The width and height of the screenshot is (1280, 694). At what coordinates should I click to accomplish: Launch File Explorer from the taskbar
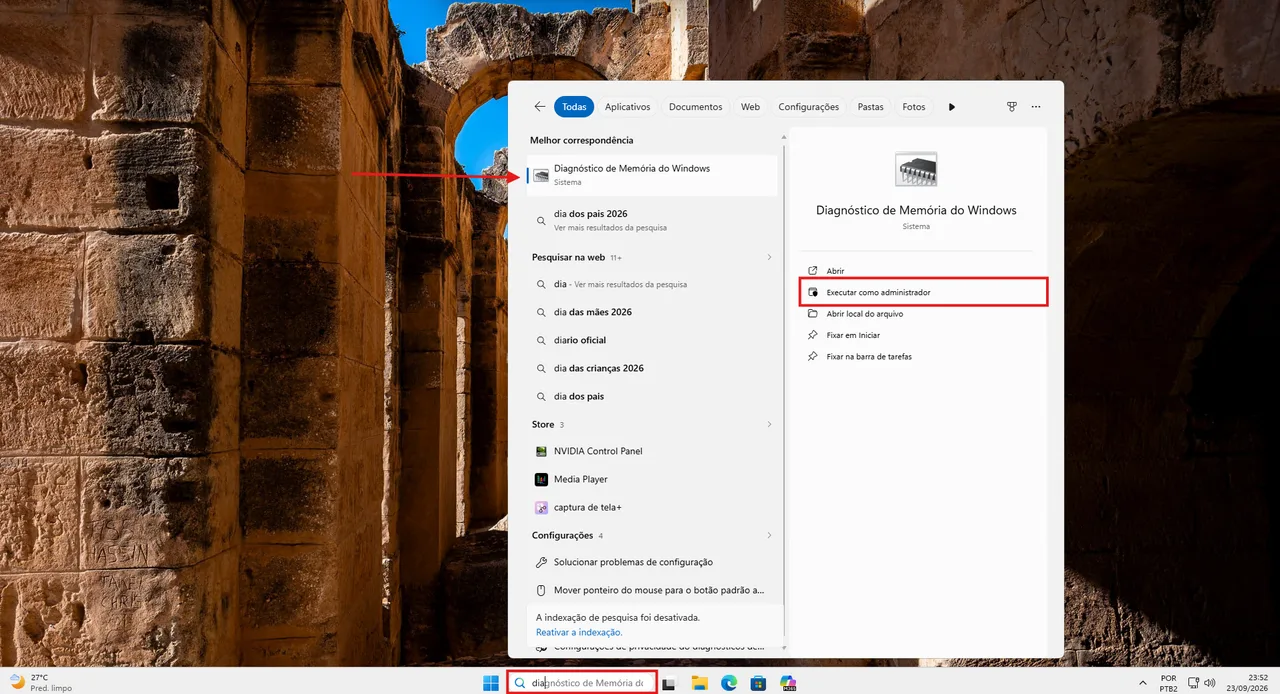(699, 683)
